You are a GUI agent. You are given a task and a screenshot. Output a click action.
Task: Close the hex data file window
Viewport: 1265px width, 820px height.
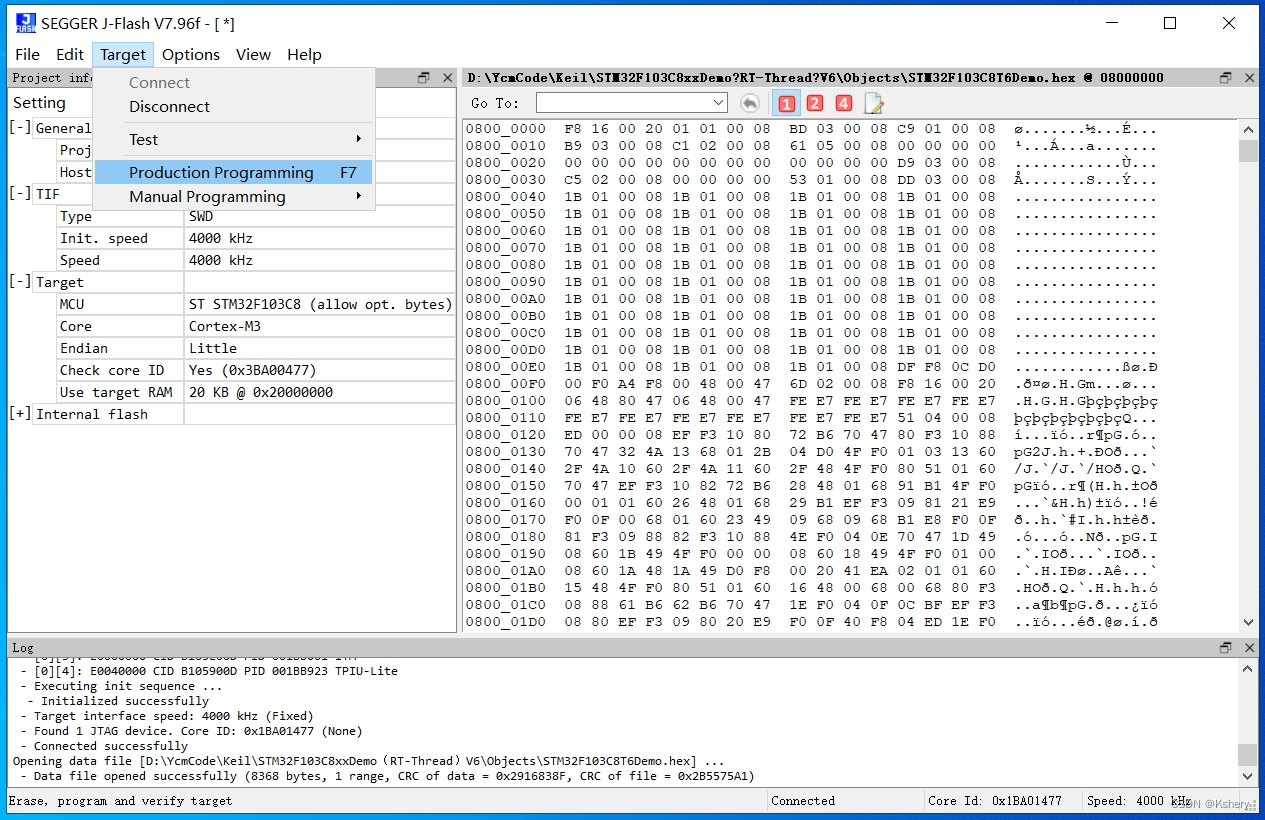click(x=1249, y=78)
